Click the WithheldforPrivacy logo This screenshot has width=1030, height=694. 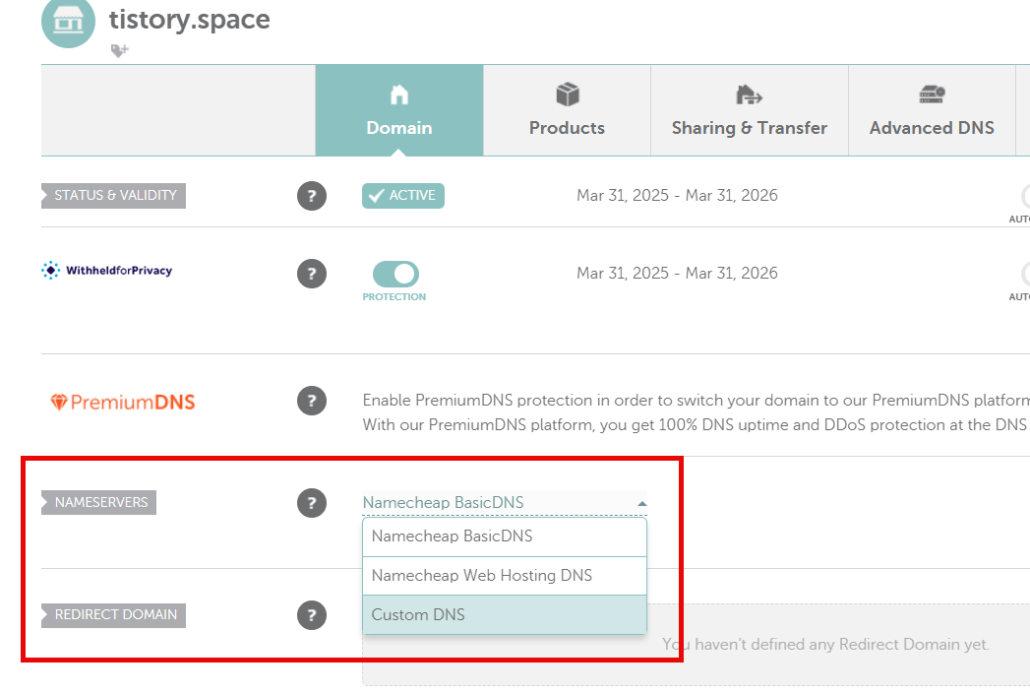106,270
